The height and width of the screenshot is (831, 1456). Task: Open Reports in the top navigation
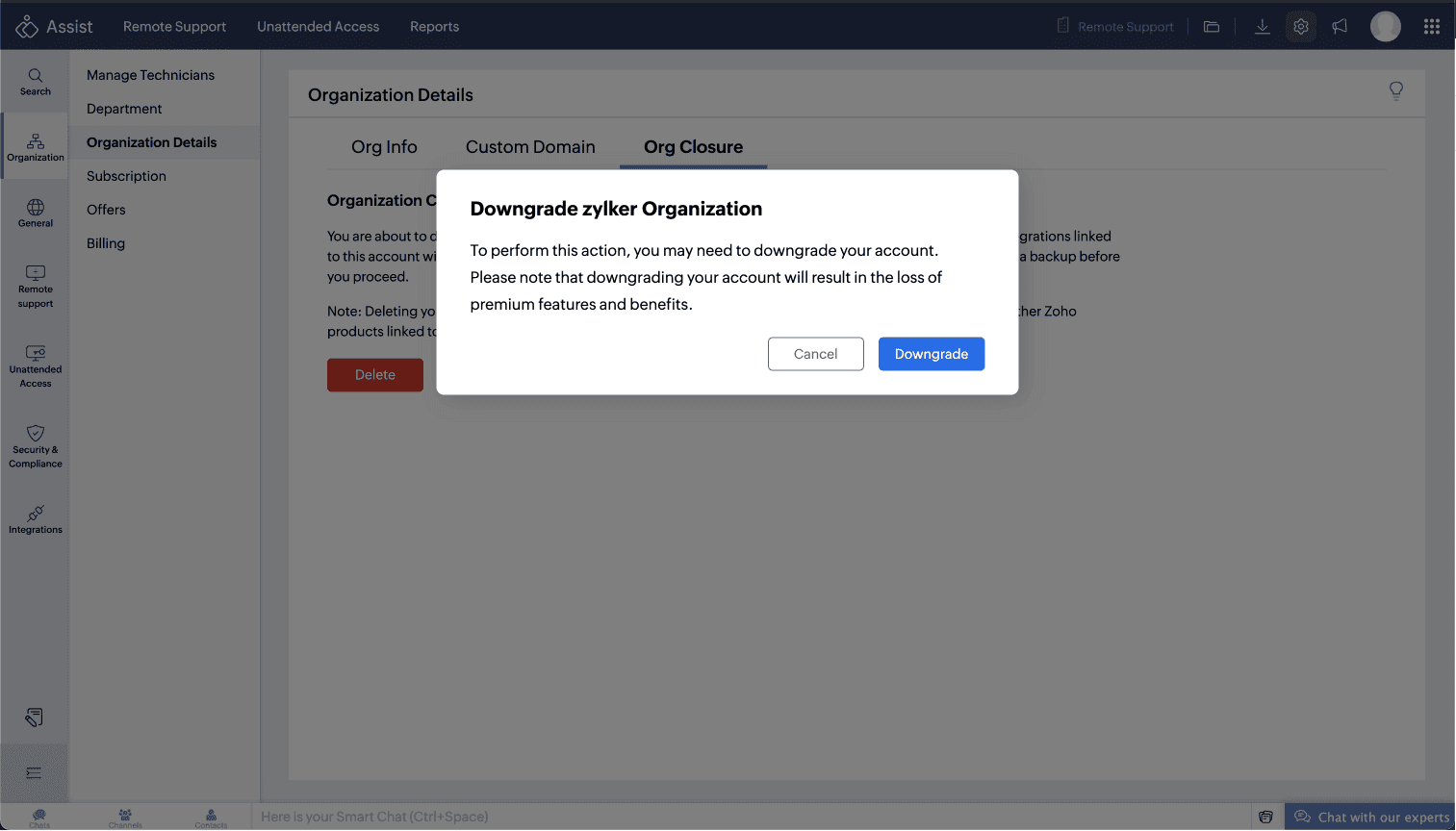434,27
